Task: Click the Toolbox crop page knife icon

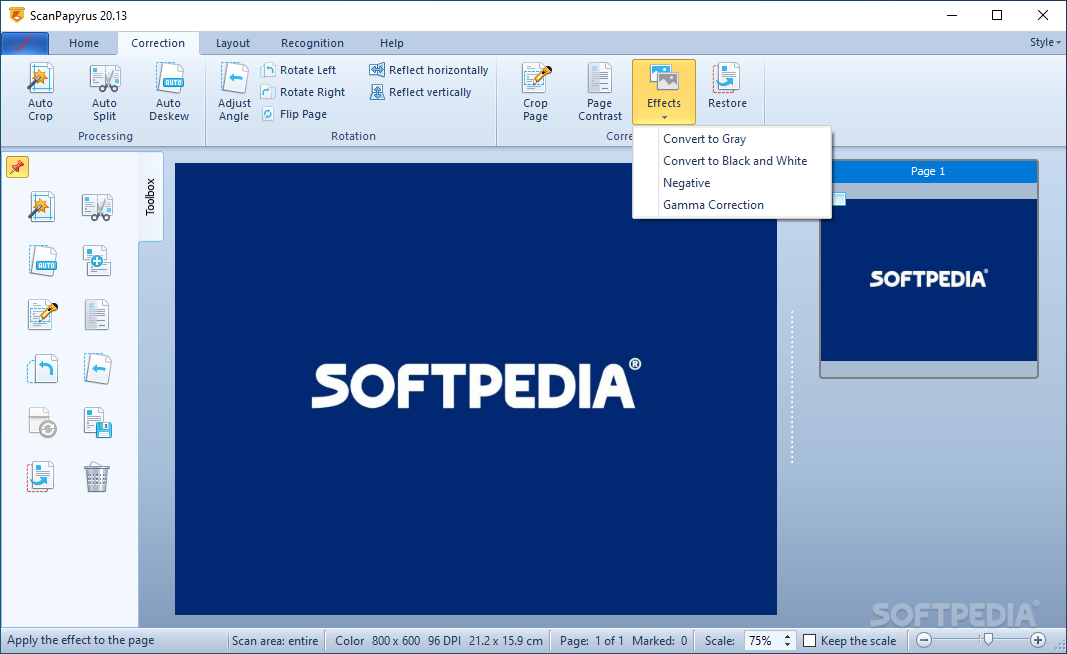Action: 43,314
